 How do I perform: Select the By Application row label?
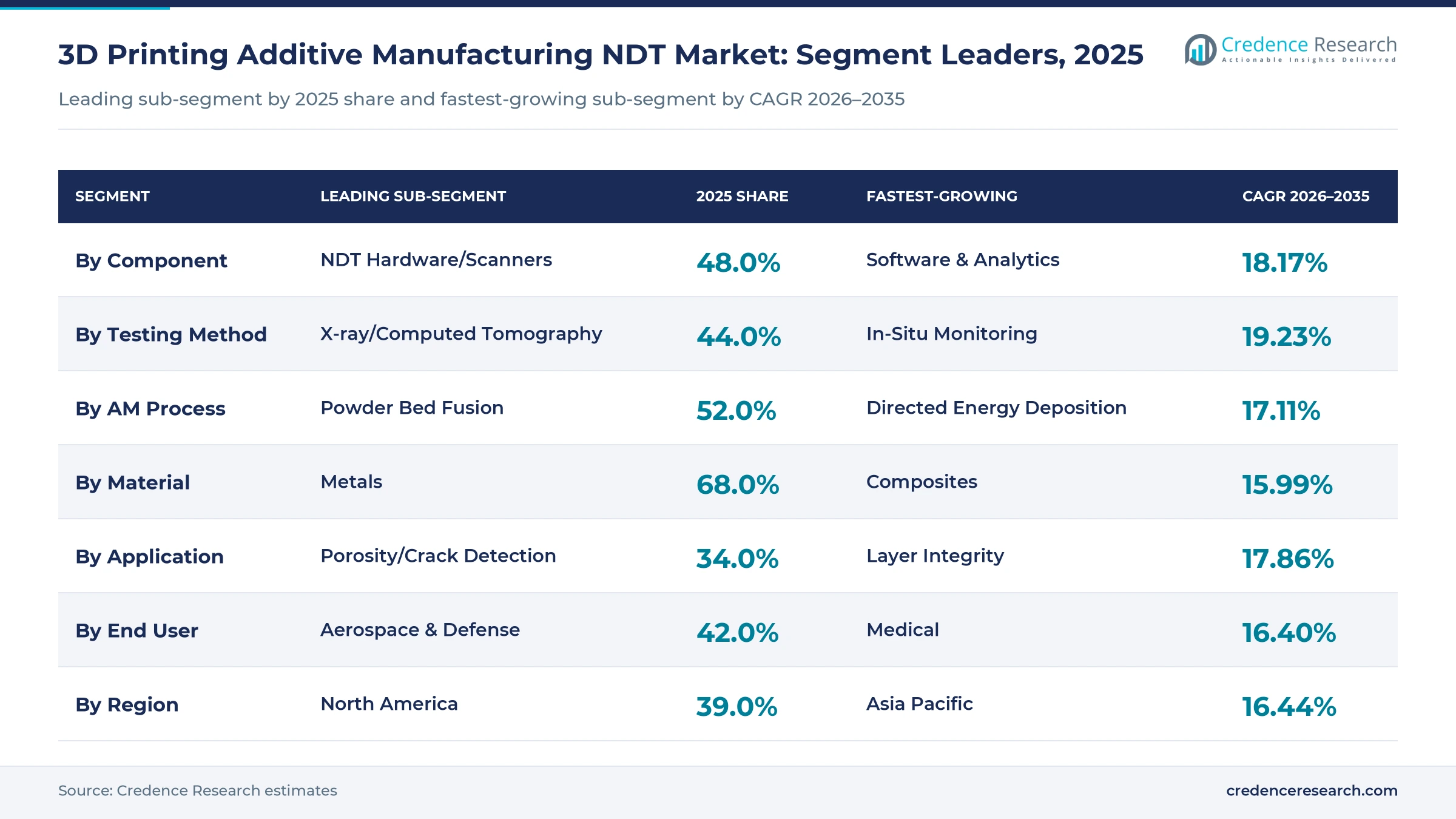click(x=149, y=557)
